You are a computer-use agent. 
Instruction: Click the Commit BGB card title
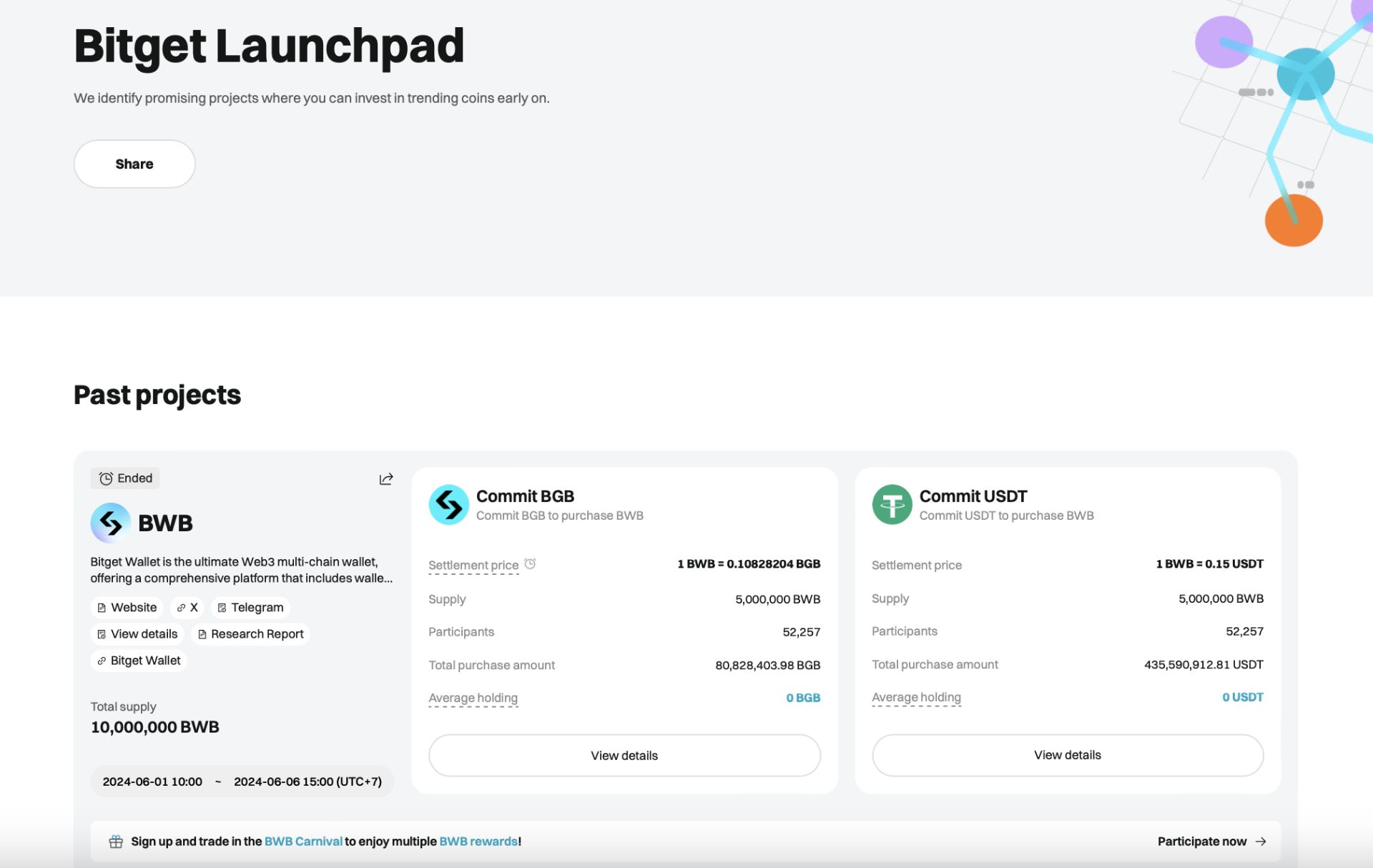pyautogui.click(x=525, y=496)
